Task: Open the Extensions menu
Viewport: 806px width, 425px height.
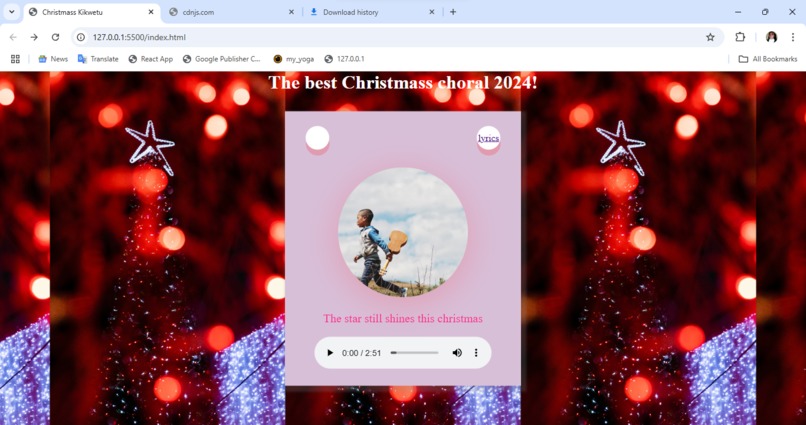Action: tap(740, 37)
